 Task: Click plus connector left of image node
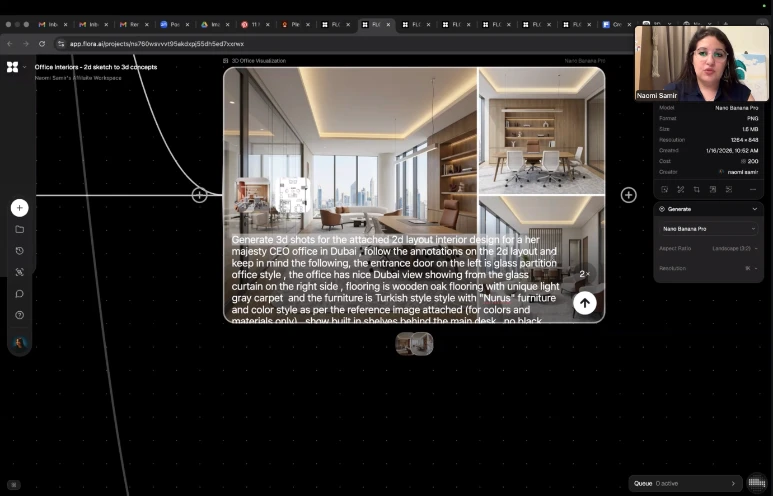(x=199, y=195)
